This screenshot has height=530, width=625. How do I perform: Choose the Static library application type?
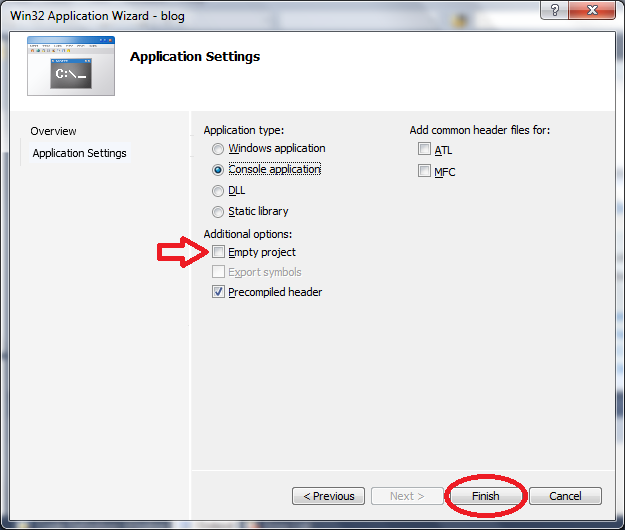coord(218,212)
